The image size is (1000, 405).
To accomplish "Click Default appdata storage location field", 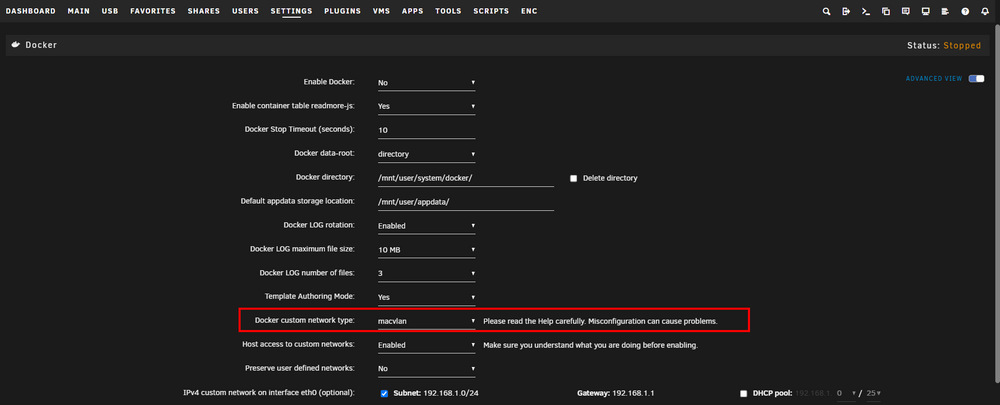I will tap(465, 202).
